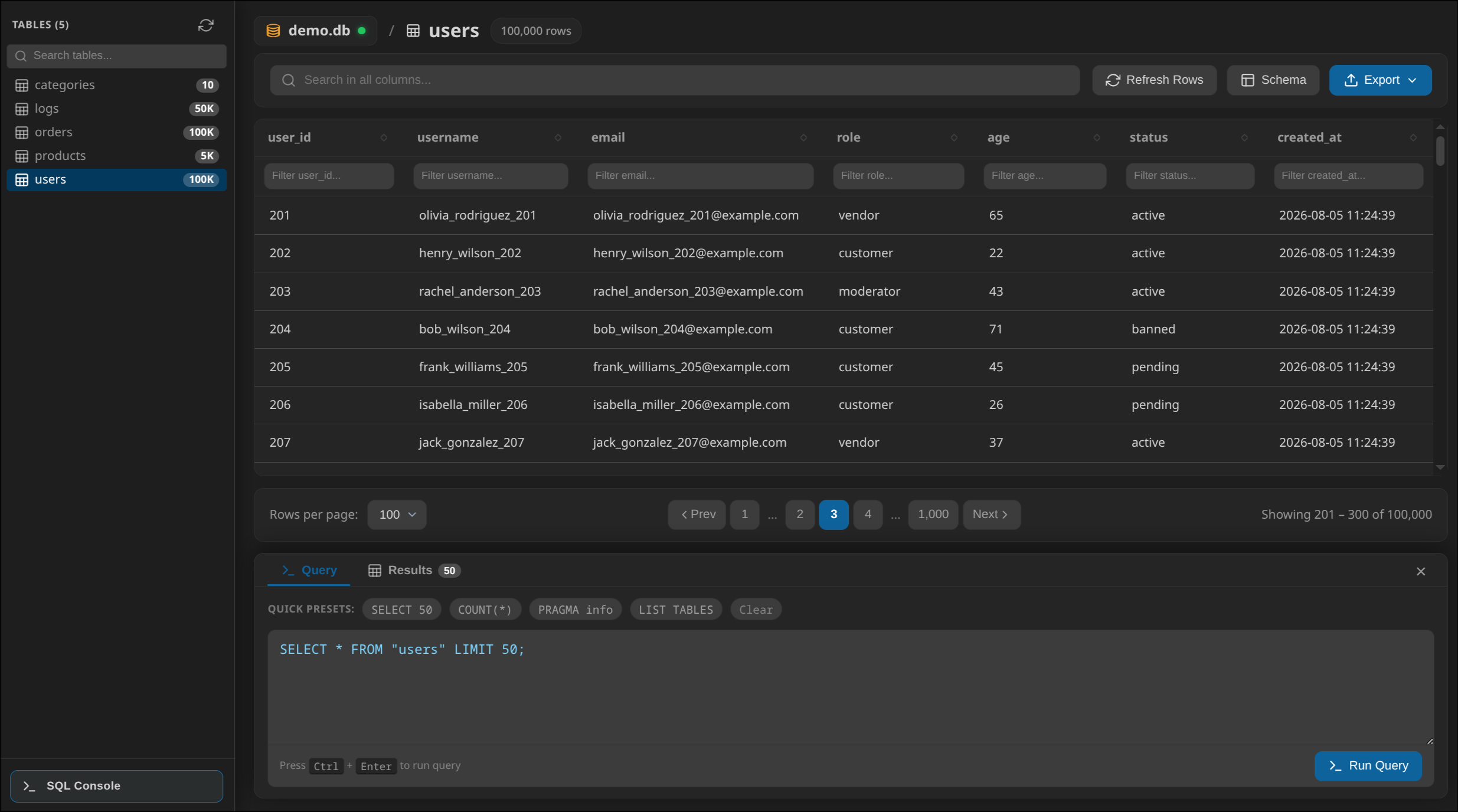Viewport: 1458px width, 812px height.
Task: Focus the Filter age field
Action: coord(1045,176)
